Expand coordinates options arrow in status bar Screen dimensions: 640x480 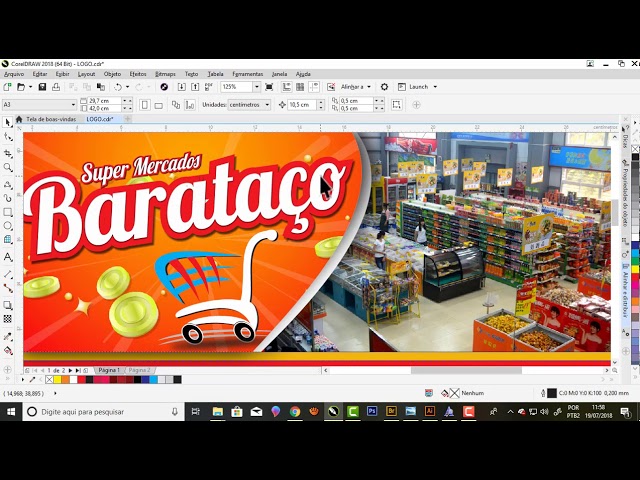(55, 393)
